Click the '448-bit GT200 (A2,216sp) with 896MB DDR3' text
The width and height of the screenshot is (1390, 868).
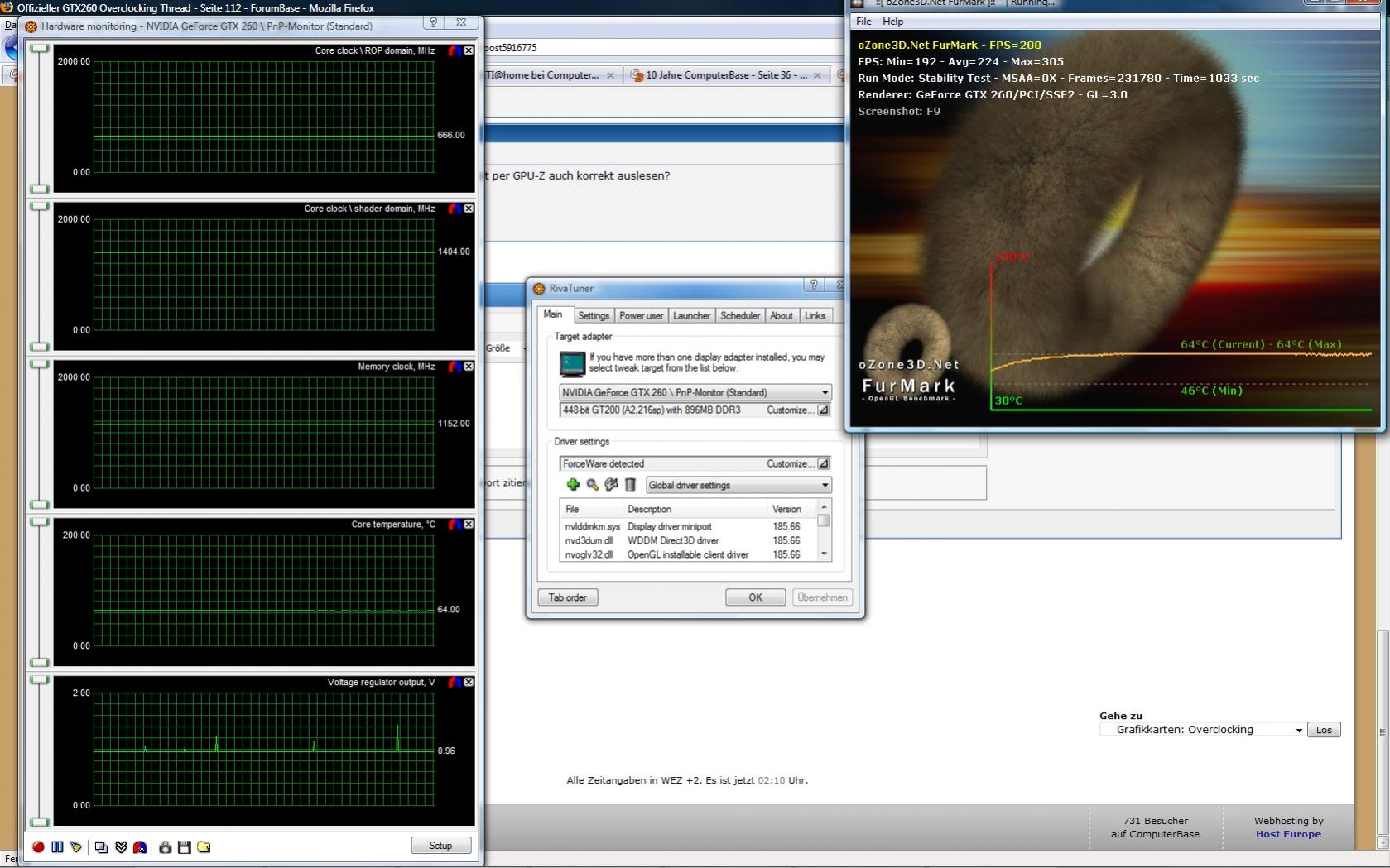(x=652, y=410)
